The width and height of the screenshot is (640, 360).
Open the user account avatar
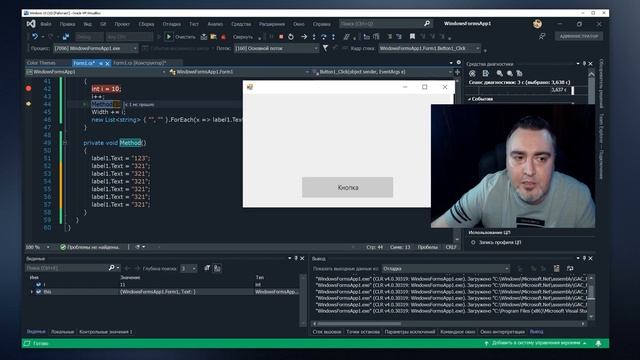pyautogui.click(x=538, y=24)
